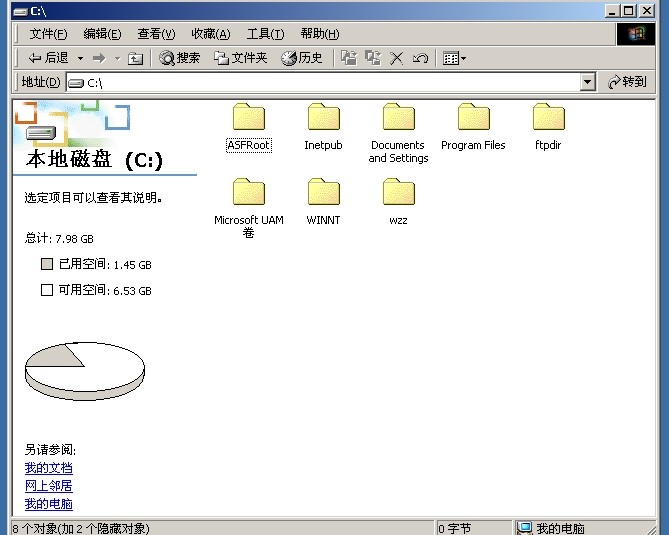Show the 文件夹 folders pane
This screenshot has height=535, width=669.
[x=241, y=58]
